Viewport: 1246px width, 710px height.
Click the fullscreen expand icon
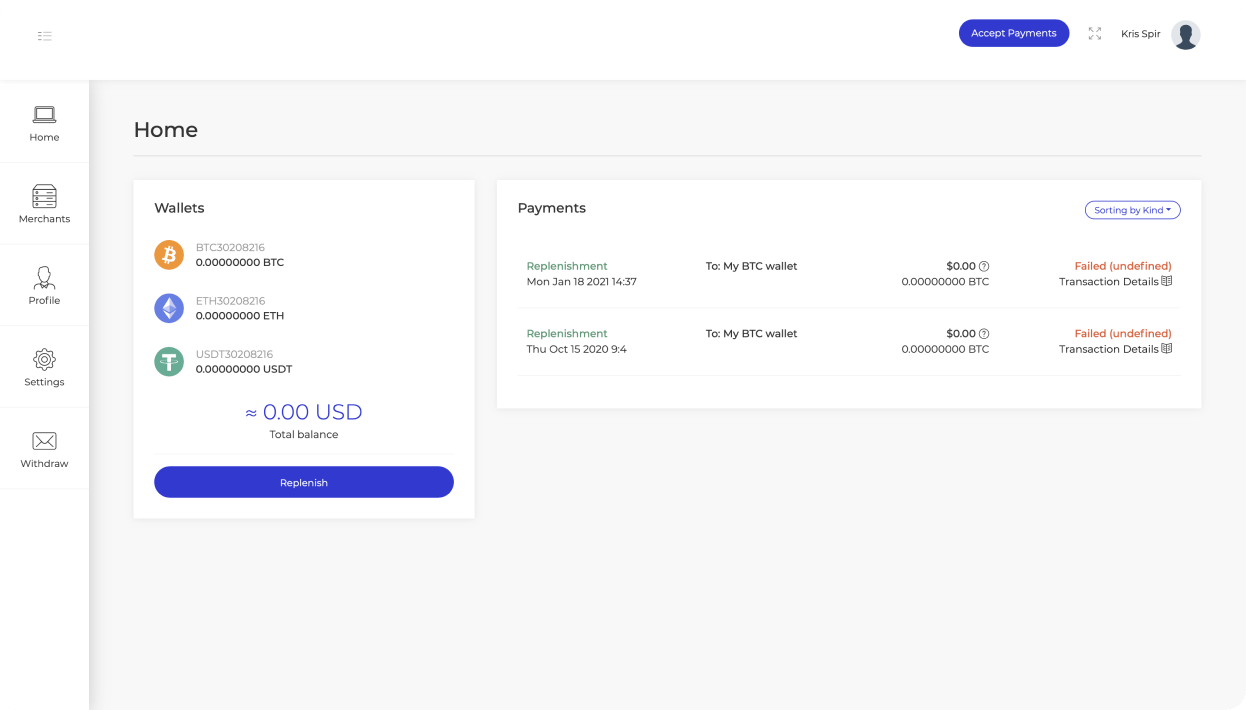(x=1095, y=34)
